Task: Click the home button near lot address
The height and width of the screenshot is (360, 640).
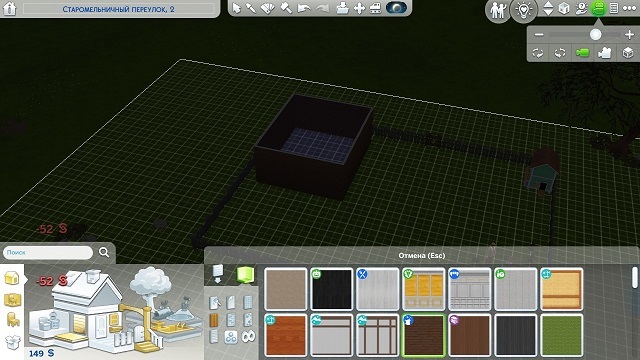Action: pyautogui.click(x=9, y=9)
